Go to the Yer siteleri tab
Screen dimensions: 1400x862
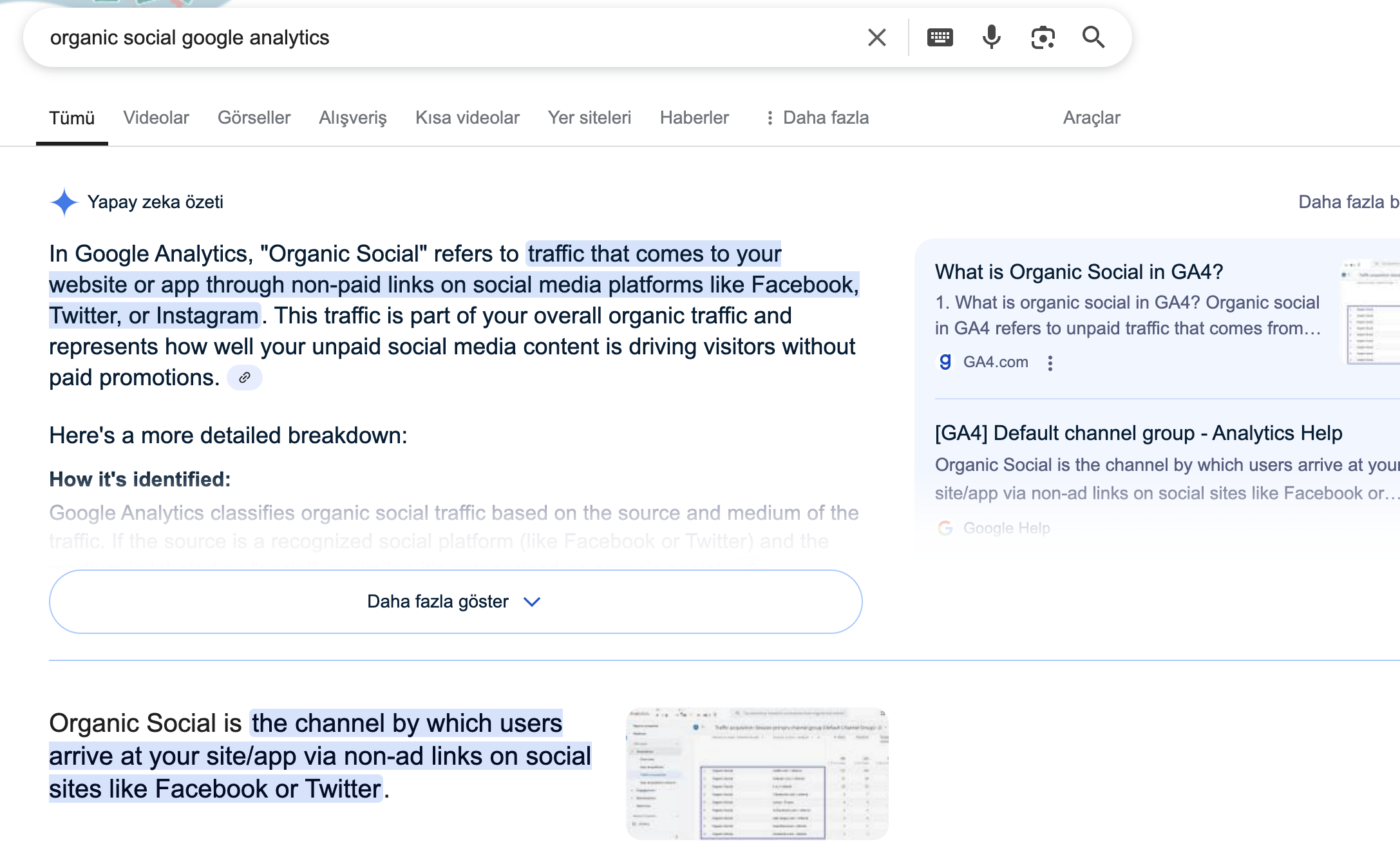[x=589, y=118]
